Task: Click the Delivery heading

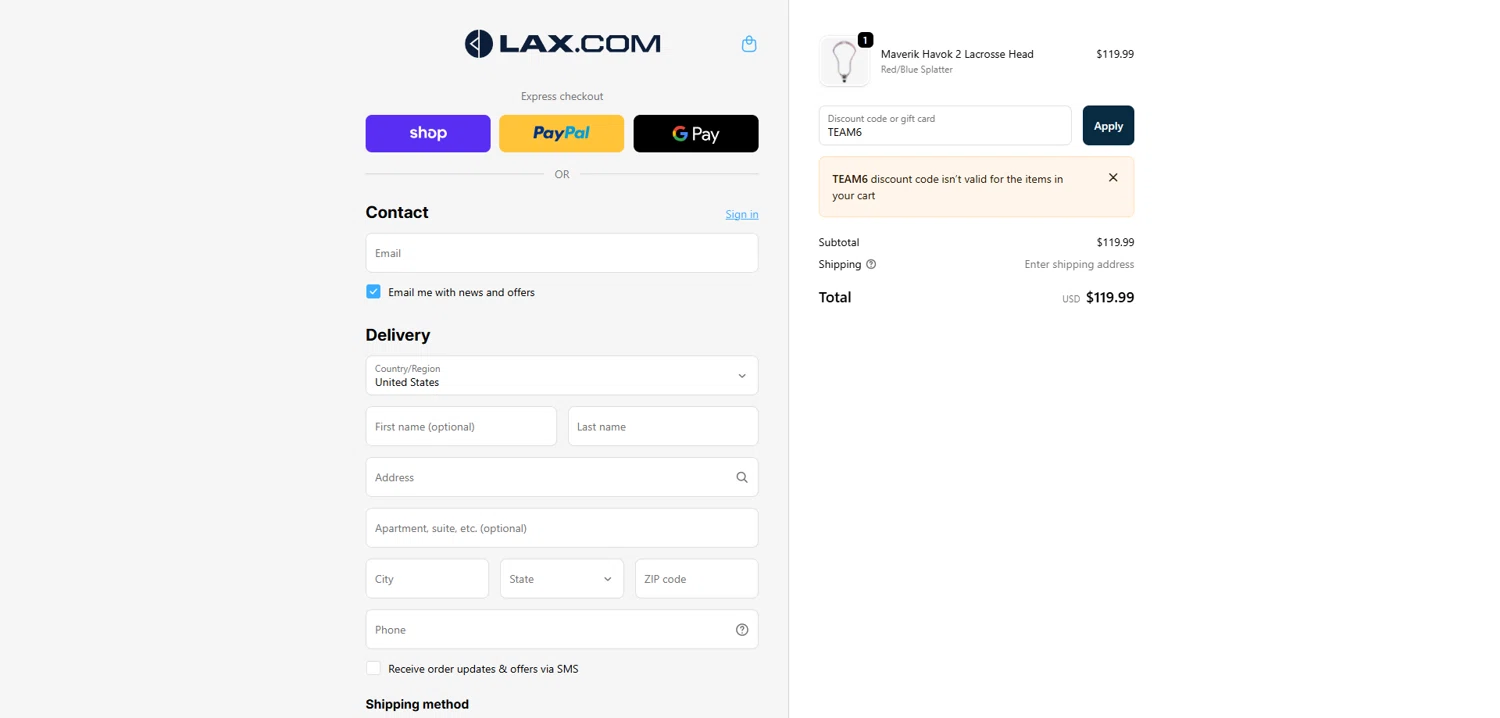Action: click(398, 335)
